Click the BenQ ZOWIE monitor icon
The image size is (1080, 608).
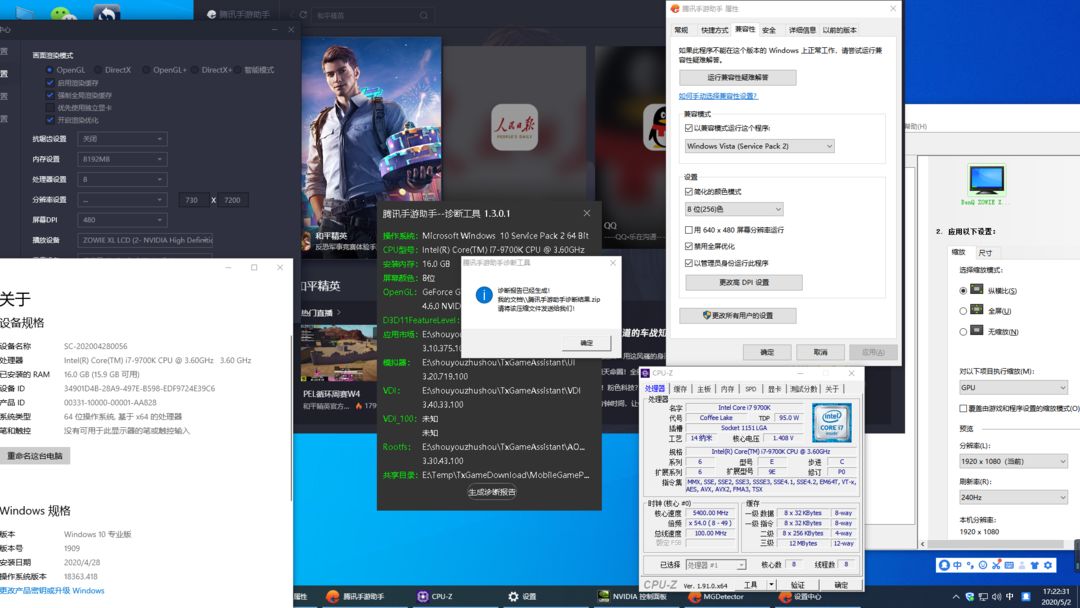pyautogui.click(x=986, y=180)
